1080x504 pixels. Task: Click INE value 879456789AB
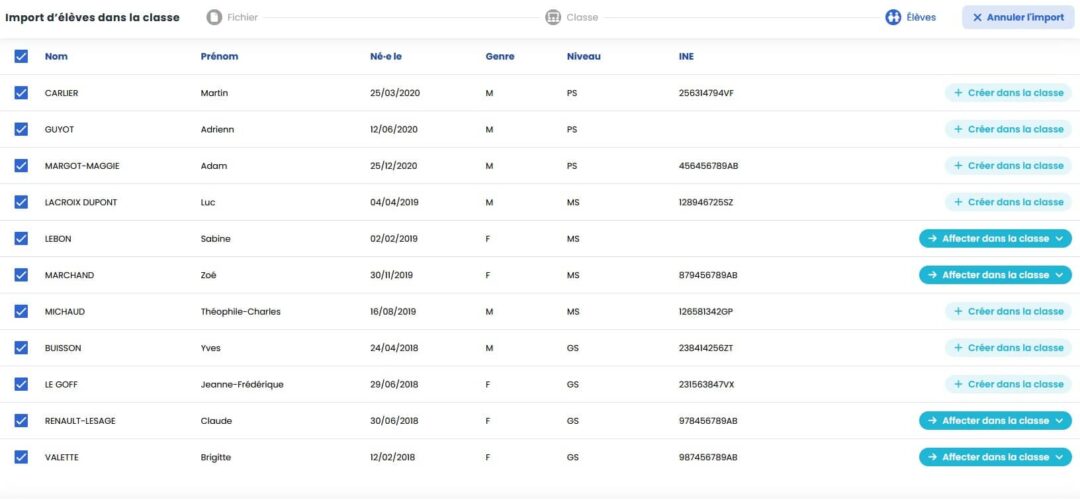click(708, 275)
